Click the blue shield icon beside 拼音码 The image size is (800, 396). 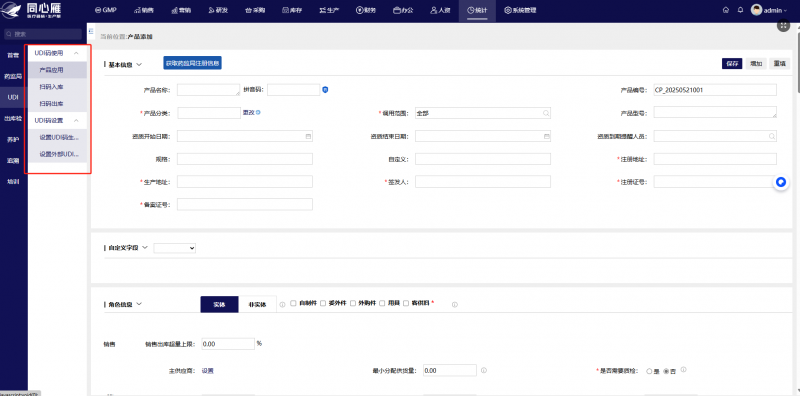pos(325,90)
